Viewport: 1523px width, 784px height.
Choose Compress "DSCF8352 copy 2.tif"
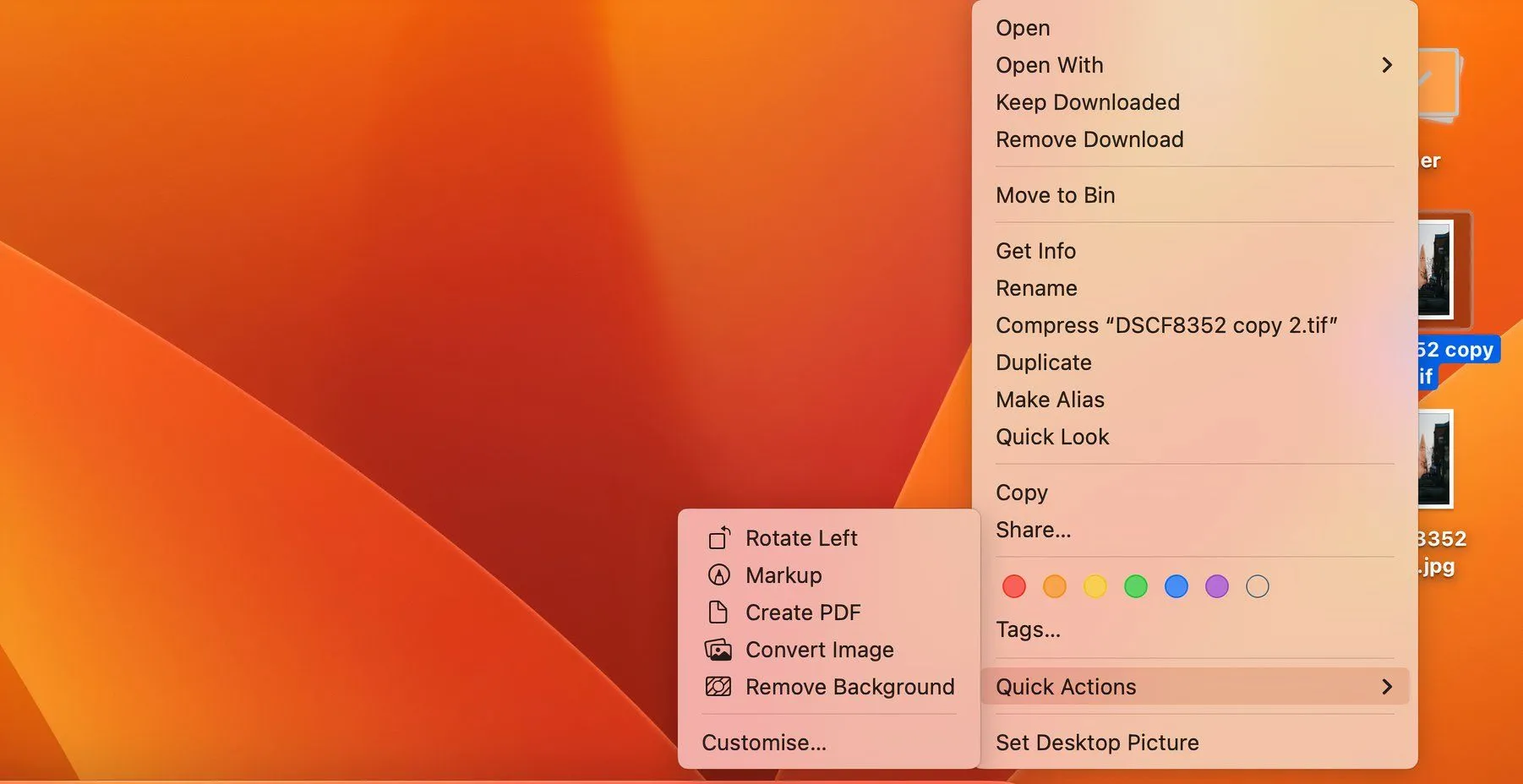tap(1166, 325)
